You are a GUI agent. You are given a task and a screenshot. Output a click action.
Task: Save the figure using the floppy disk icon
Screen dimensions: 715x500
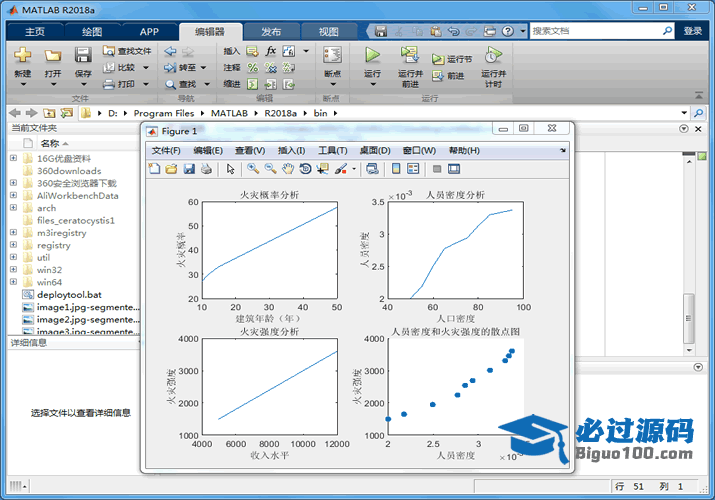[188, 169]
